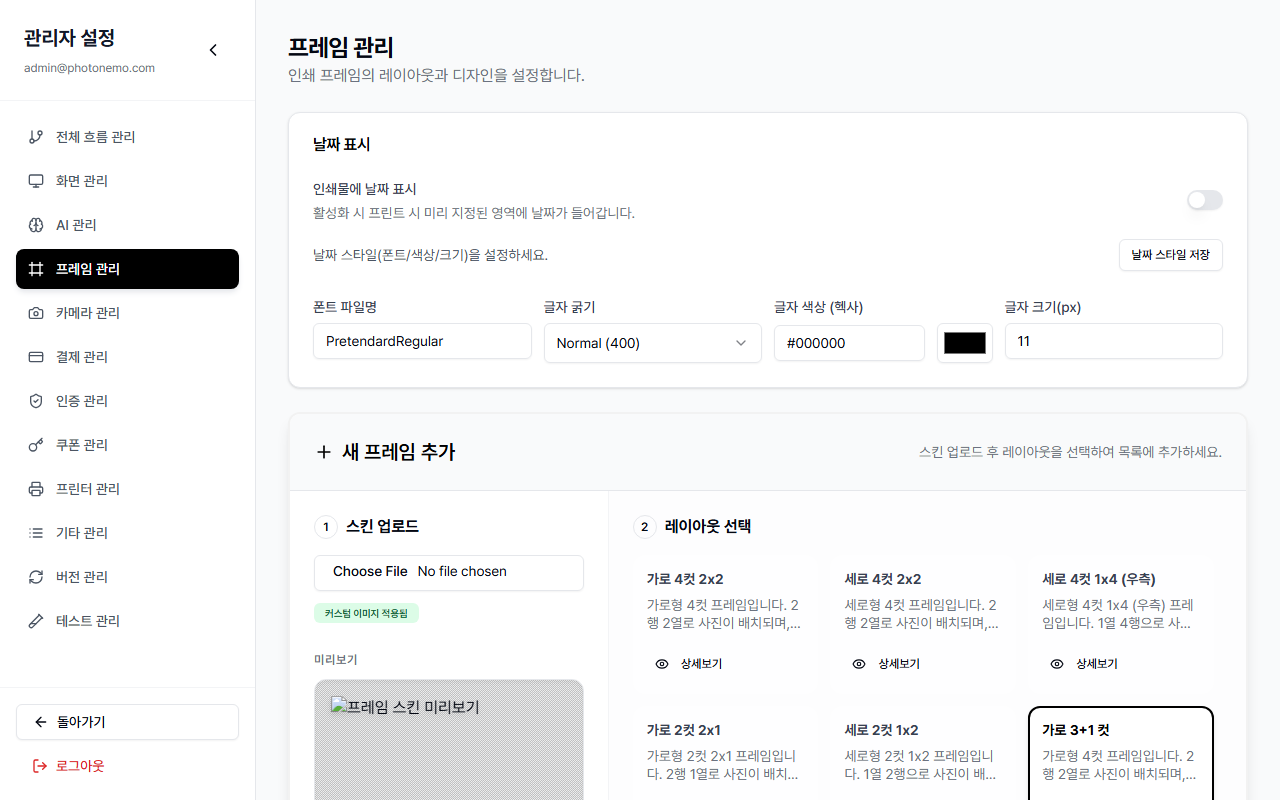The height and width of the screenshot is (800, 1280).
Task: Click the monitor icon for 화면 관리
Action: pyautogui.click(x=36, y=181)
